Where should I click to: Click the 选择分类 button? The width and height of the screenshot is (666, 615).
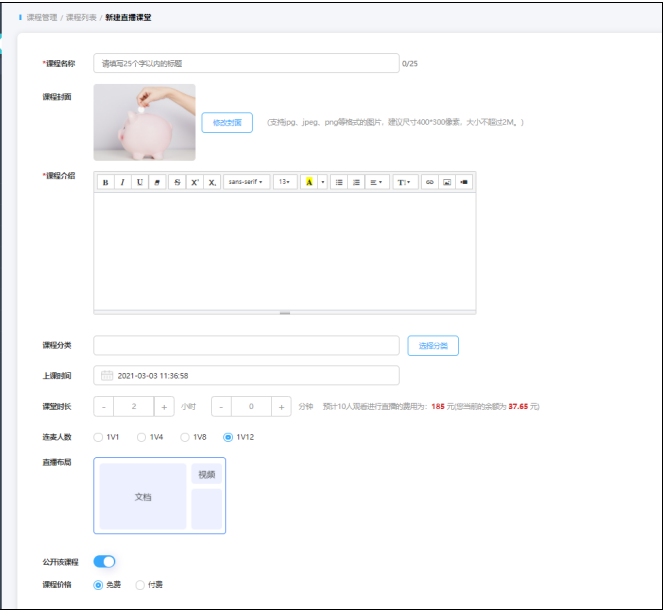(x=433, y=346)
